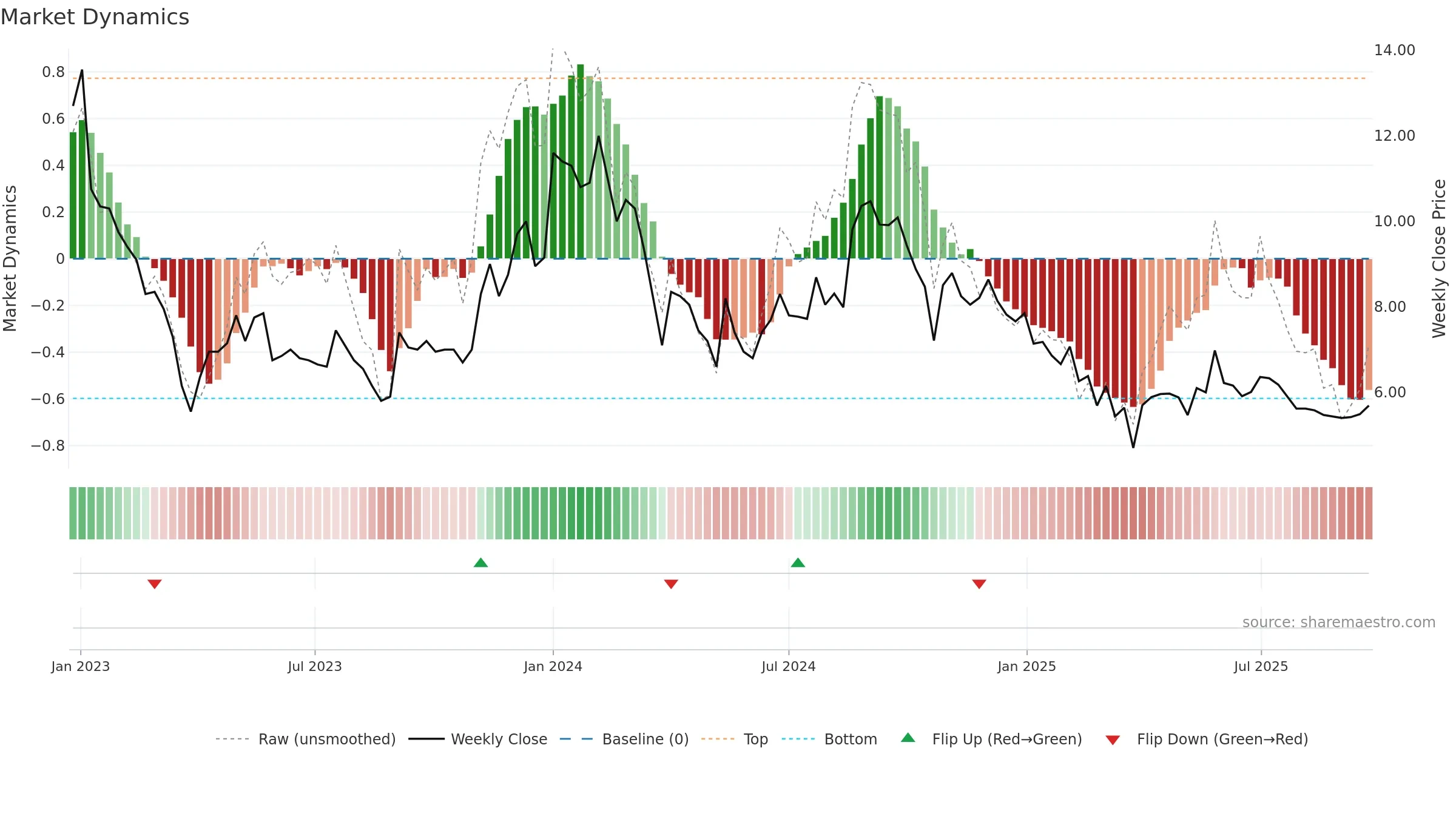The image size is (1456, 819).
Task: Toggle the Raw (unsmoothed) legend entry
Action: pos(306,739)
